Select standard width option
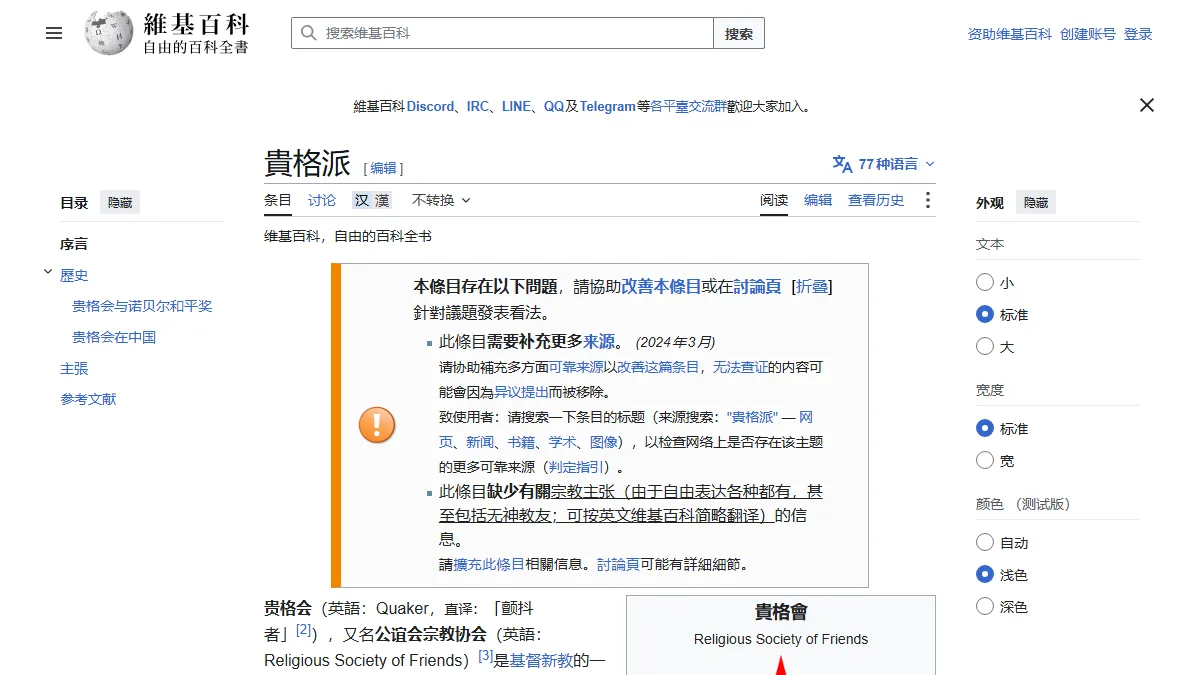 coord(985,429)
